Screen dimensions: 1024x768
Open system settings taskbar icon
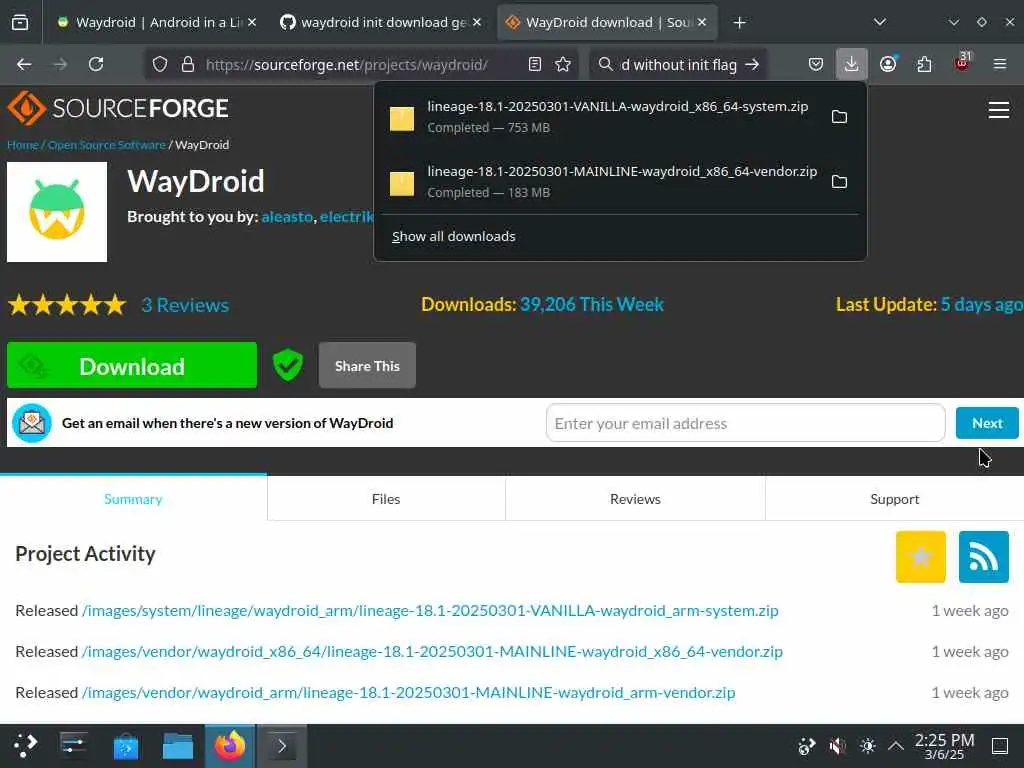(74, 746)
